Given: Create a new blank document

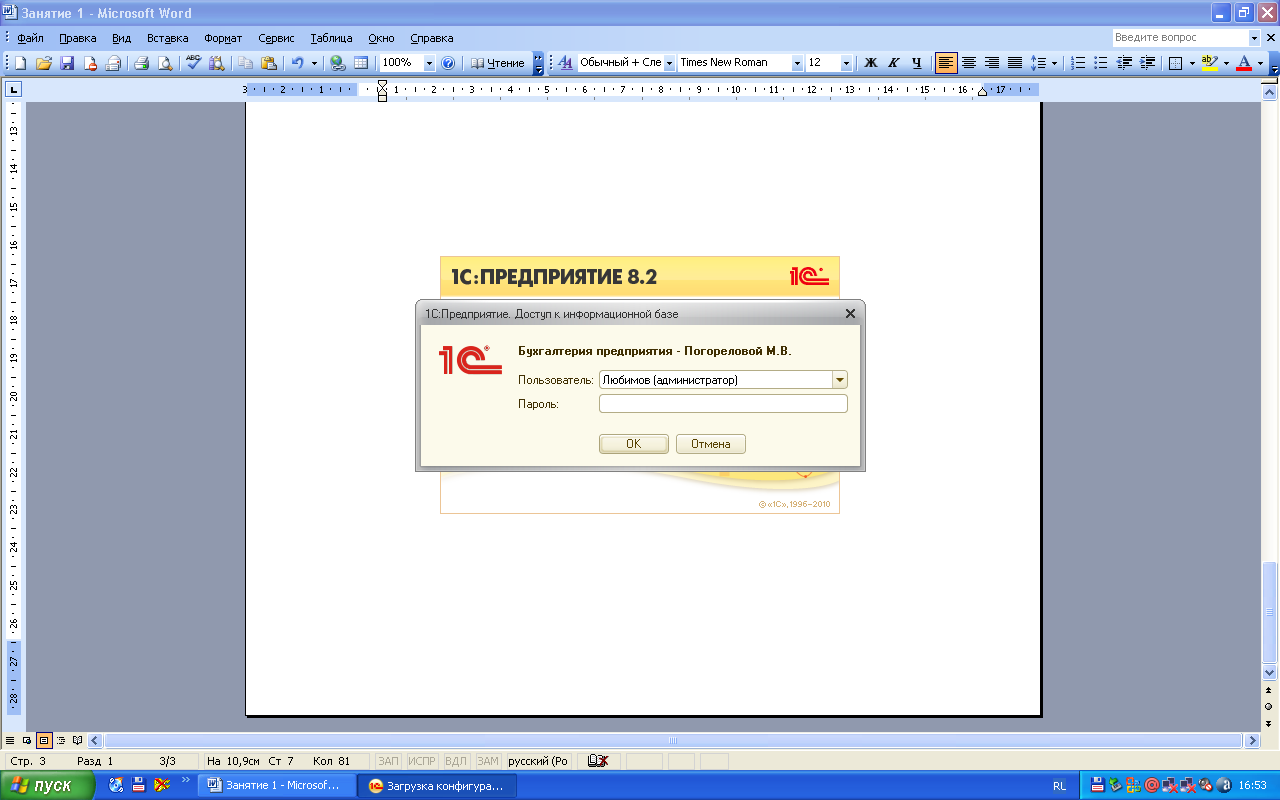Looking at the screenshot, I should pos(20,63).
